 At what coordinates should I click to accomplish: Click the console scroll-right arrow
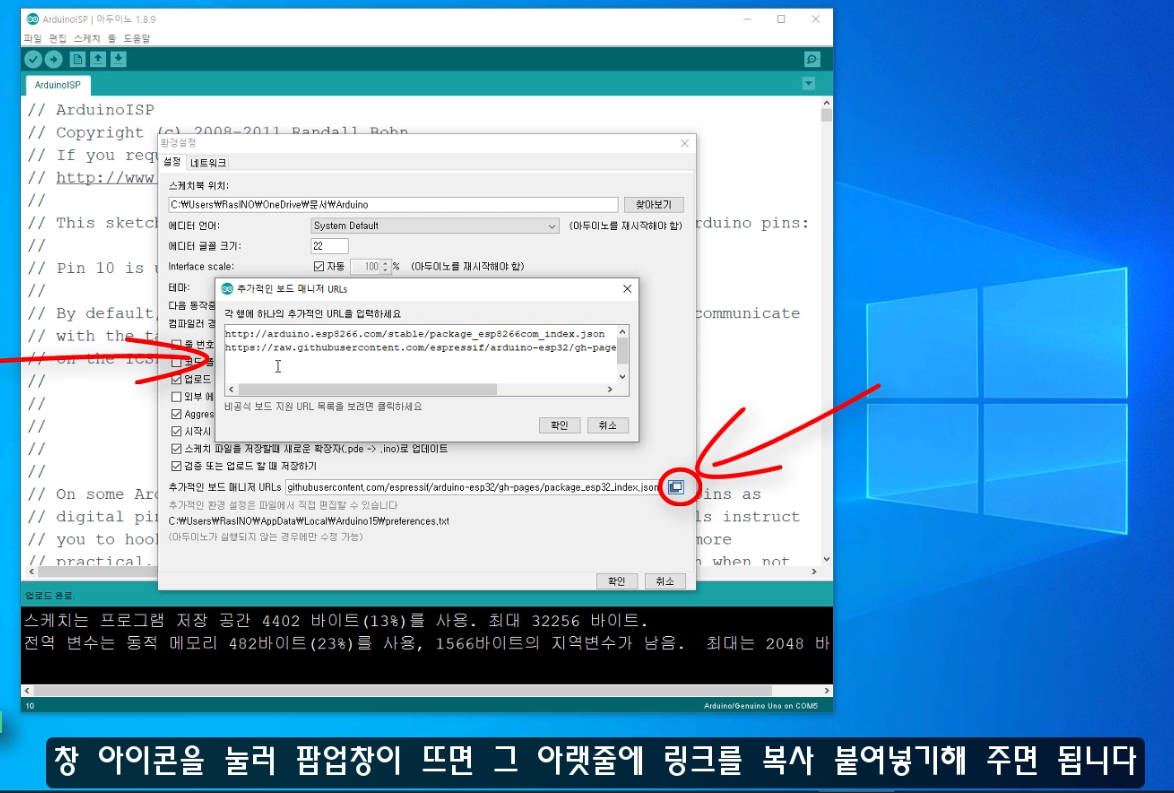(827, 690)
